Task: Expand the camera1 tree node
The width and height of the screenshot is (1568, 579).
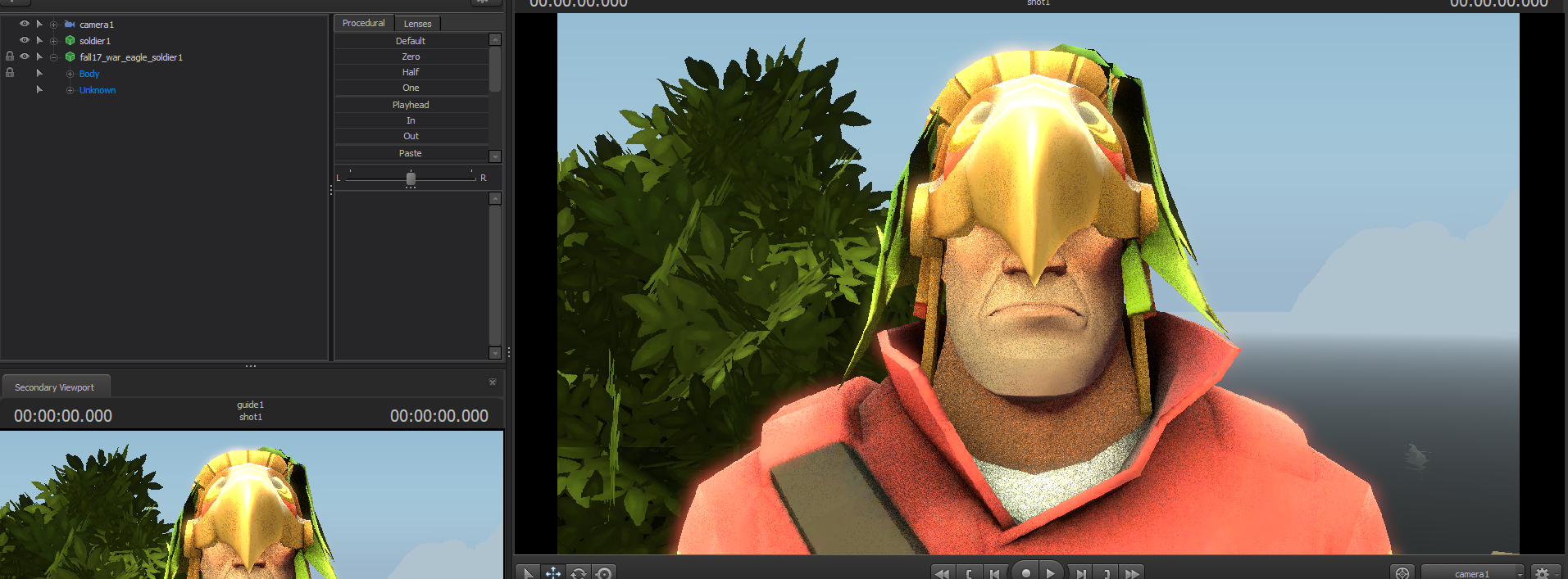Action: pyautogui.click(x=54, y=25)
